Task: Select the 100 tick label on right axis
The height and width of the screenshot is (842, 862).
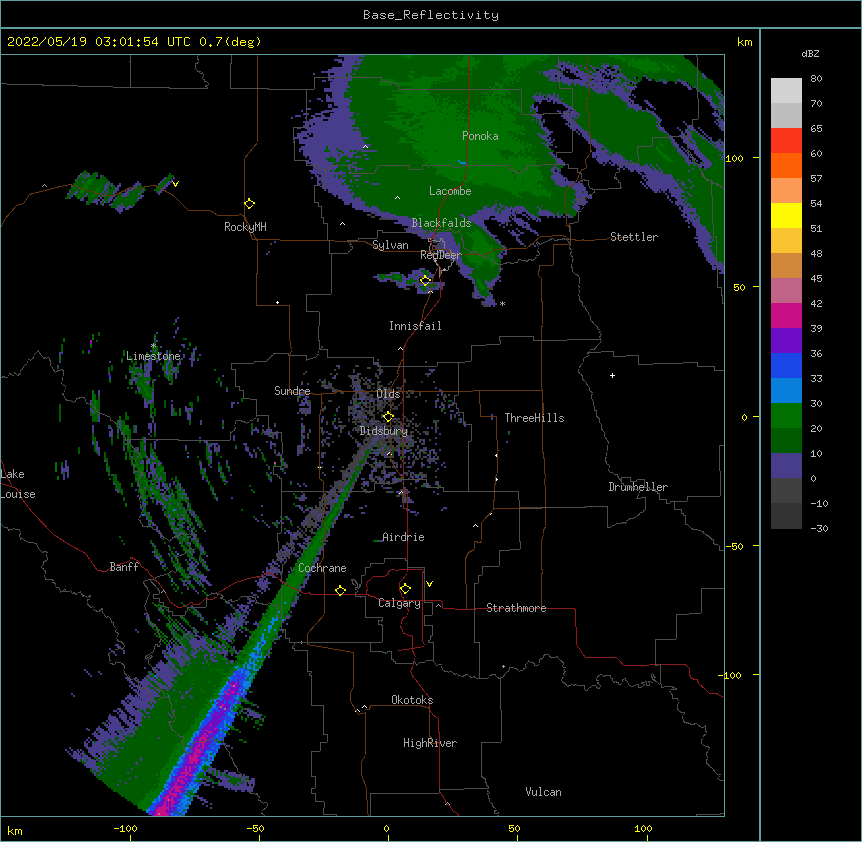Action: pyautogui.click(x=734, y=158)
